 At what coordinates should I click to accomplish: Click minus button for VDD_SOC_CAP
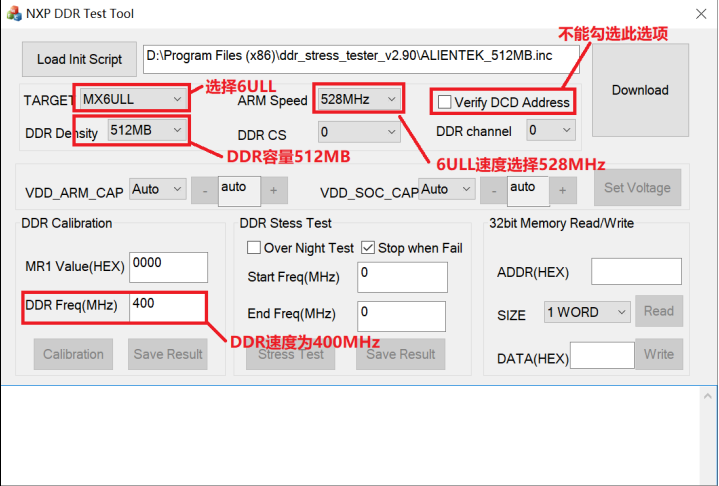pyautogui.click(x=493, y=190)
